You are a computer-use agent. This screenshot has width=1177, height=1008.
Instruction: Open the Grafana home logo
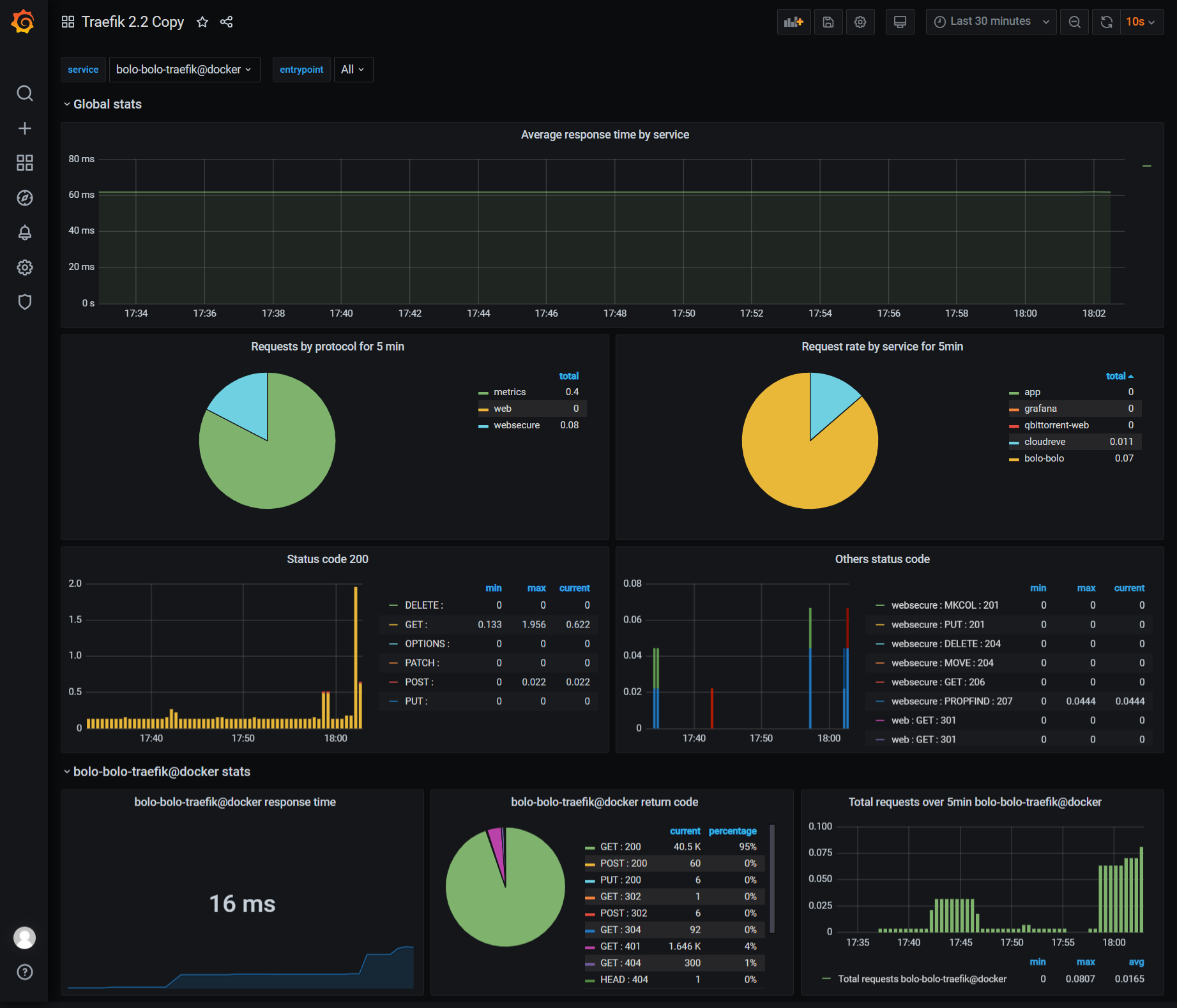(x=23, y=22)
